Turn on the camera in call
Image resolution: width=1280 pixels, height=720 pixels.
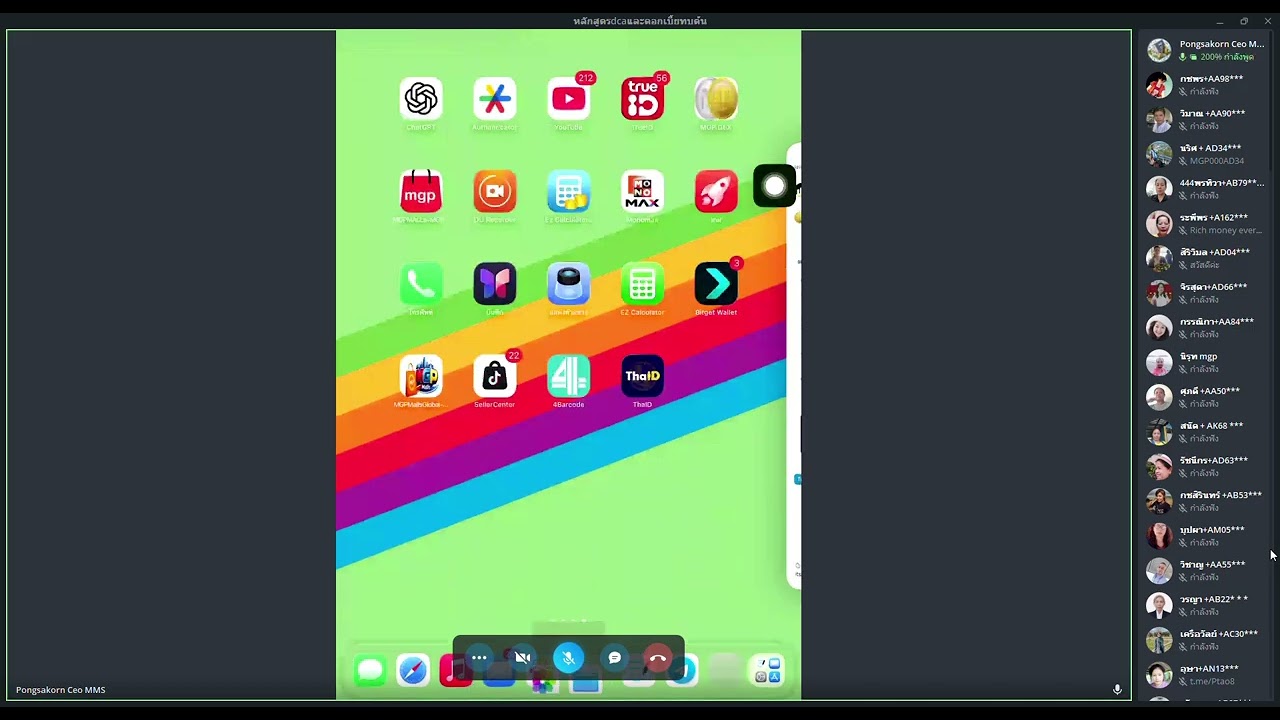[523, 658]
